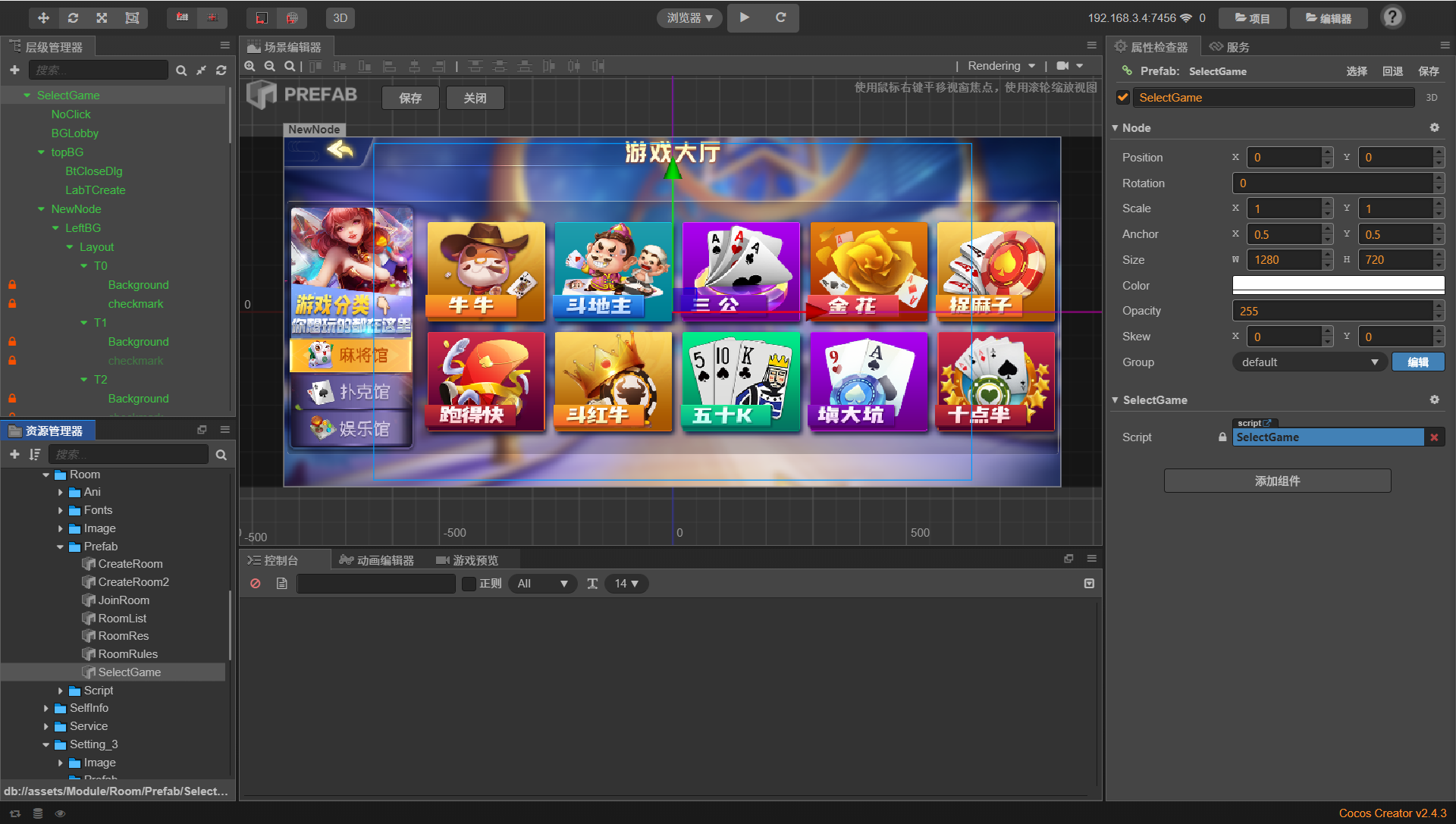Image resolution: width=1456 pixels, height=824 pixels.
Task: Click the Node settings gear icon
Action: point(1434,127)
